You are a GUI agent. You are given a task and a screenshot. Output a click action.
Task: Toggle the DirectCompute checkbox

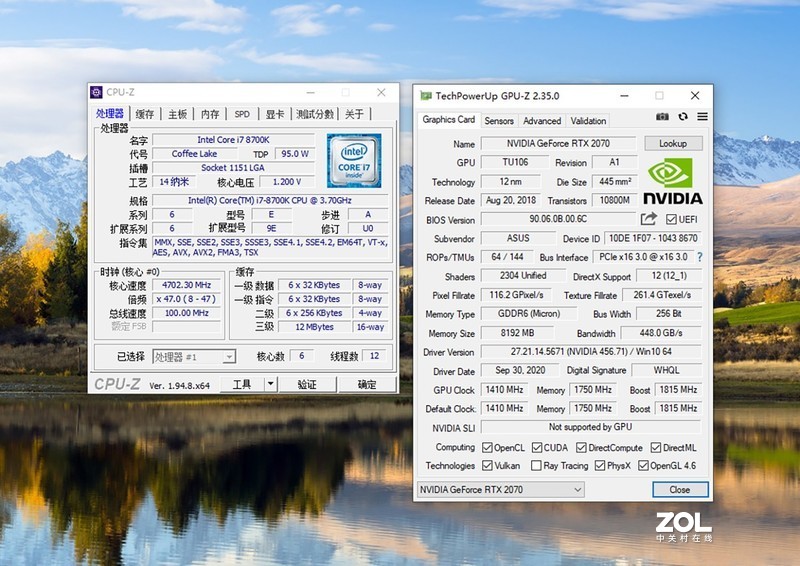coord(581,448)
